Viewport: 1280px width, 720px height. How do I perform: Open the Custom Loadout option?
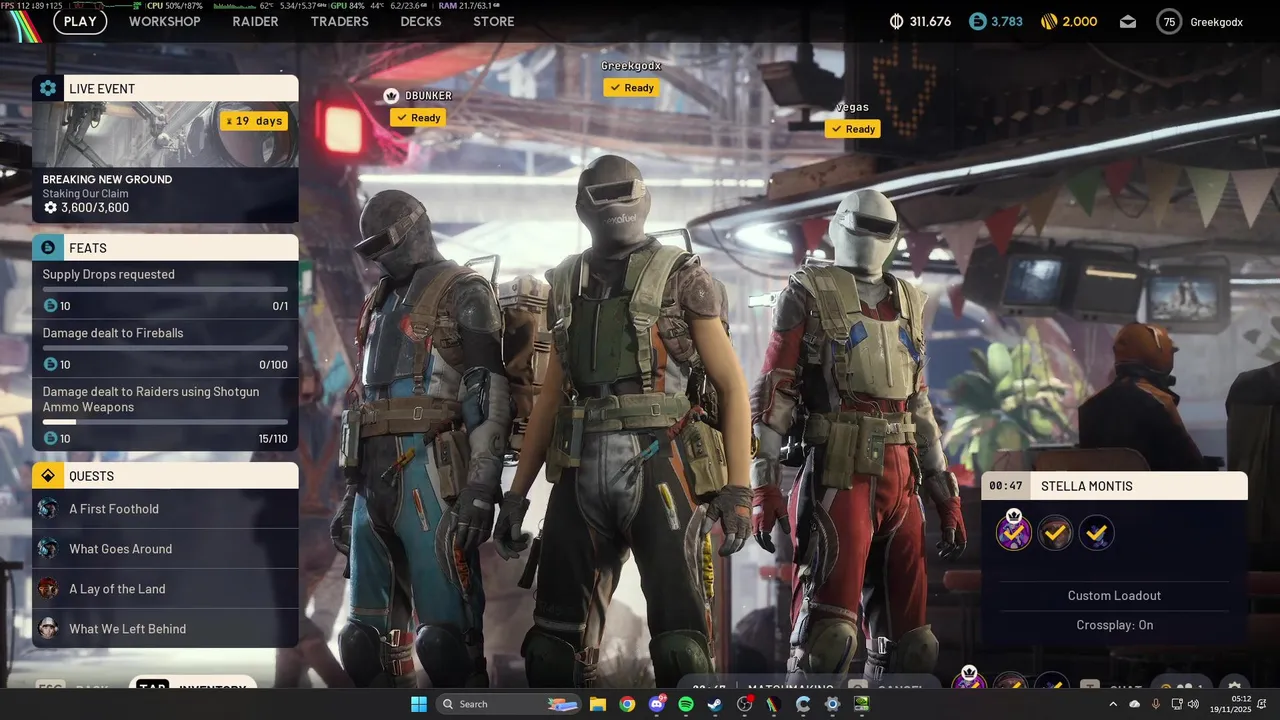click(1114, 596)
